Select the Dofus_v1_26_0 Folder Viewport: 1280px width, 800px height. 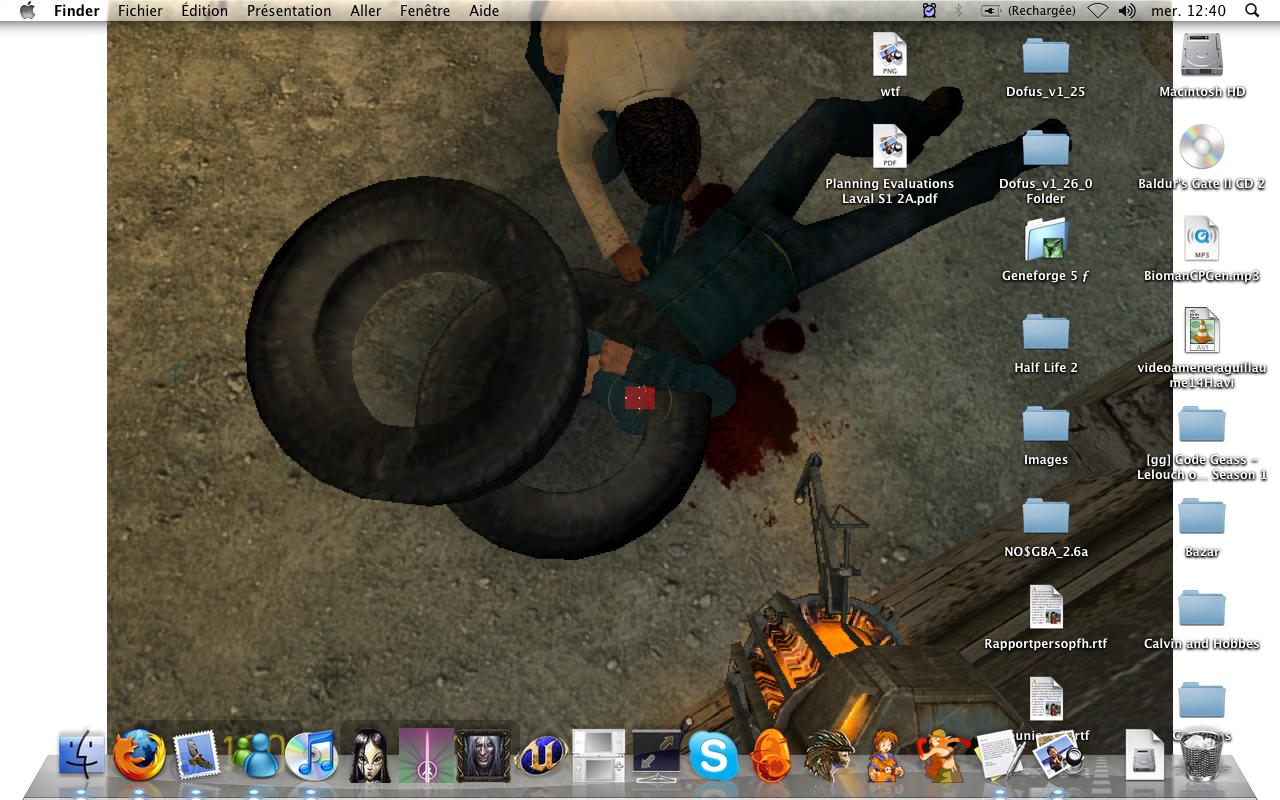tap(1046, 148)
